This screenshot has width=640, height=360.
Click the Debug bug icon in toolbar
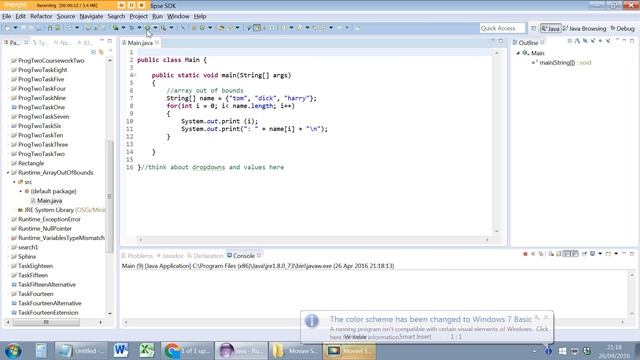pos(131,28)
